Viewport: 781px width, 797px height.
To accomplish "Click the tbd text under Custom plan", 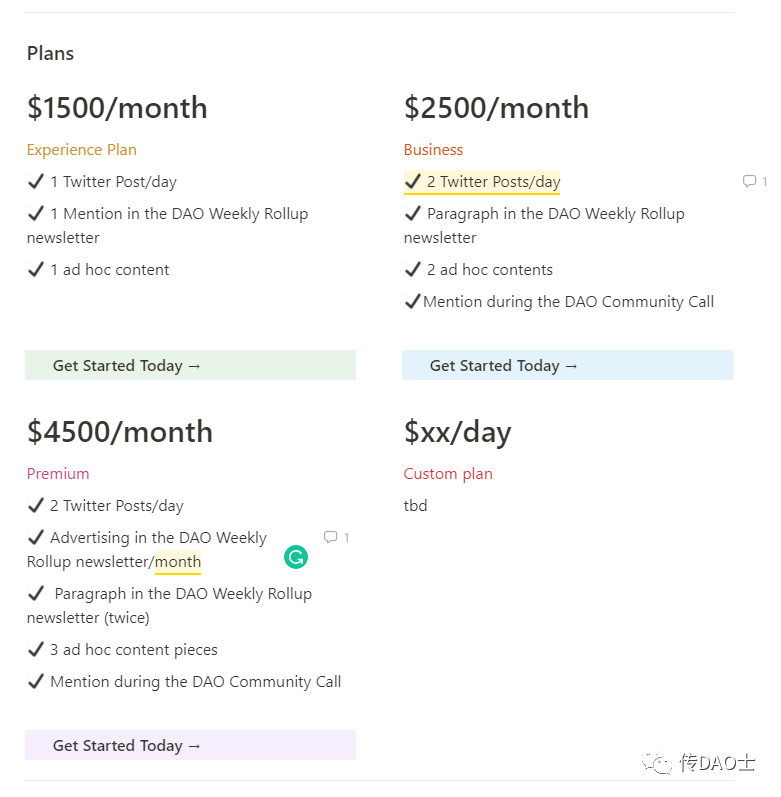I will pyautogui.click(x=415, y=506).
